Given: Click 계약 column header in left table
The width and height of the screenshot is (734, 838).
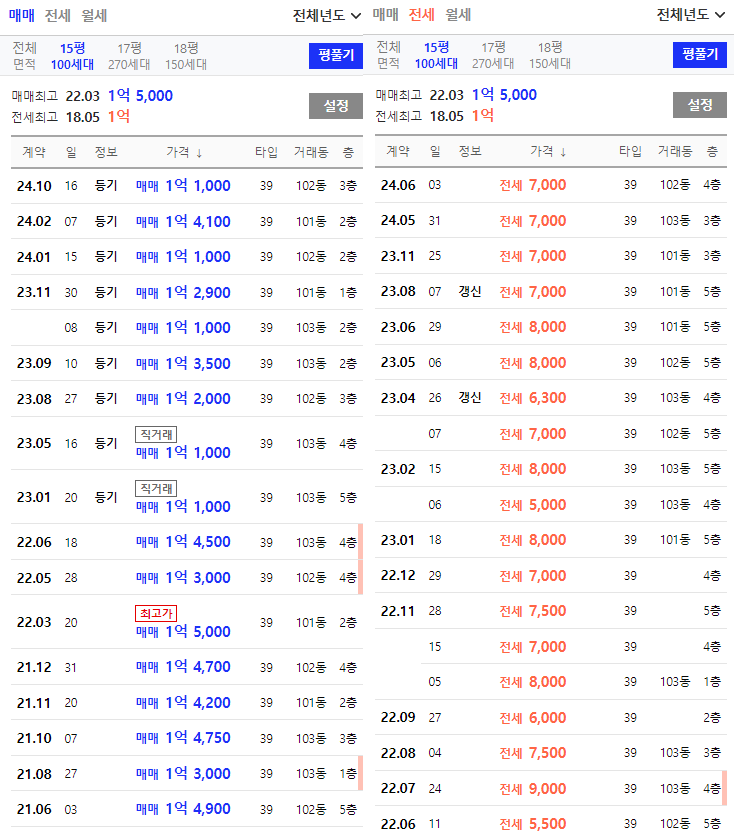Looking at the screenshot, I should click(34, 152).
